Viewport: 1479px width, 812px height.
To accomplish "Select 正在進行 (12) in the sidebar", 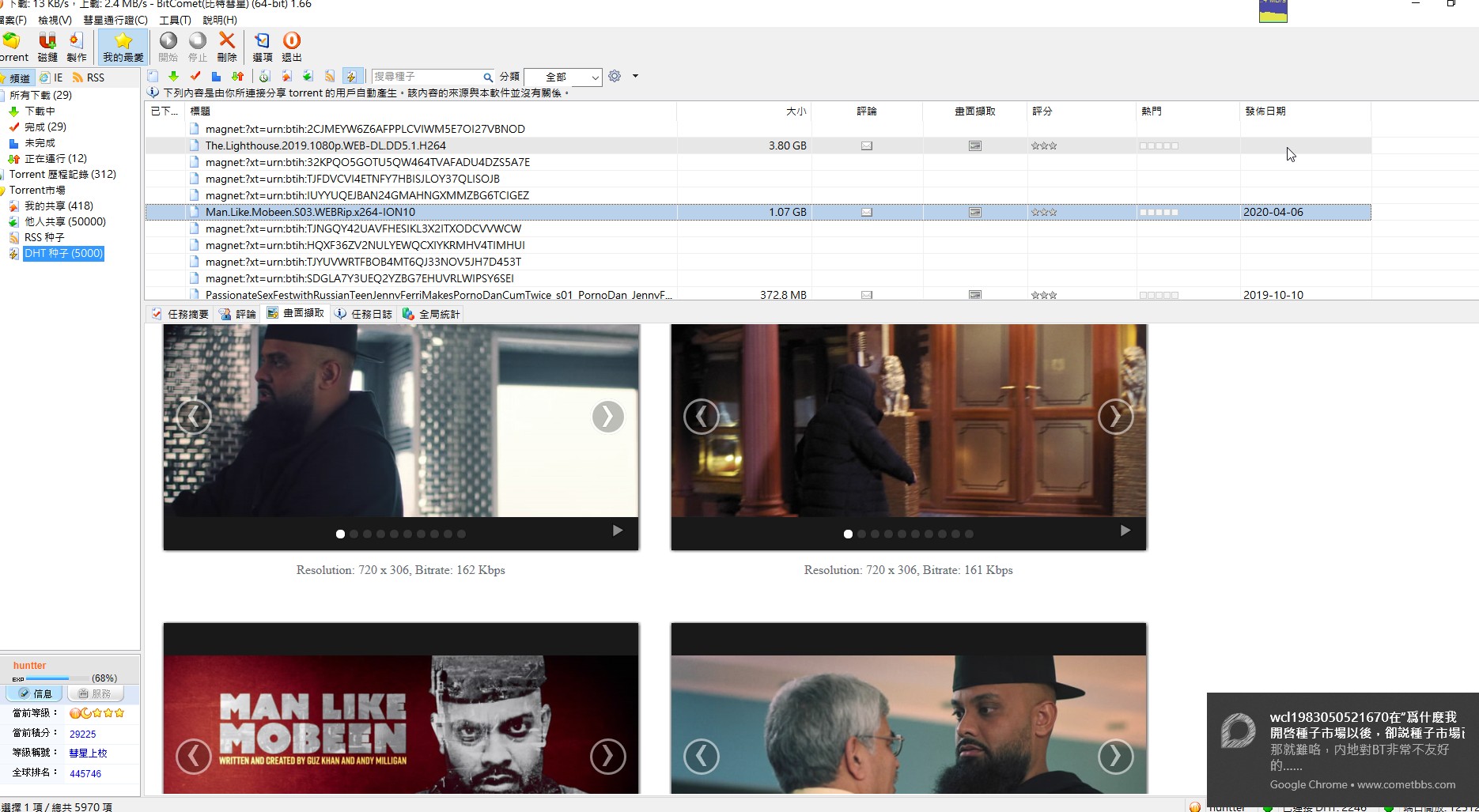I will [55, 158].
